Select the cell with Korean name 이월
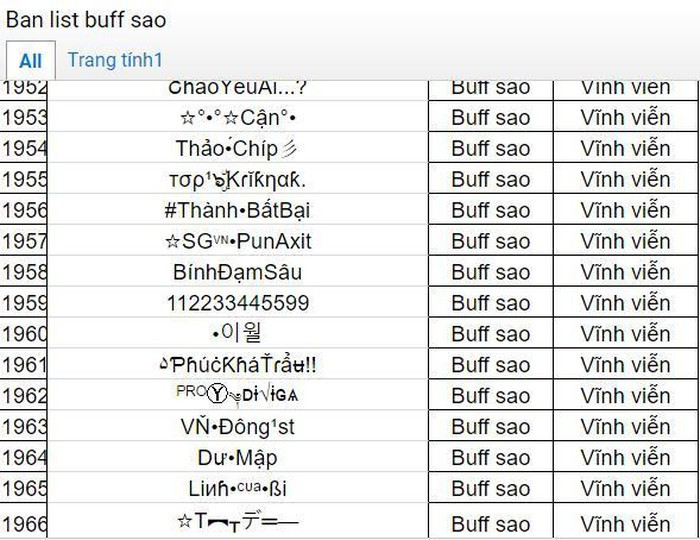The height and width of the screenshot is (540, 700). 237,334
